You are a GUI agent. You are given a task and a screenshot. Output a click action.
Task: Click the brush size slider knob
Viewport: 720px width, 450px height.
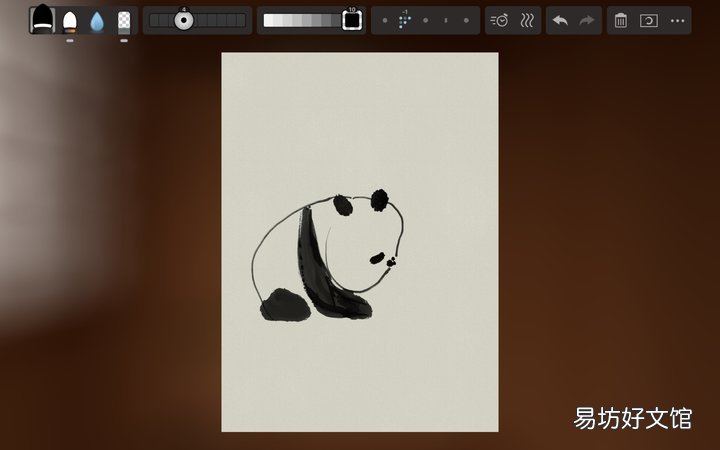(184, 20)
